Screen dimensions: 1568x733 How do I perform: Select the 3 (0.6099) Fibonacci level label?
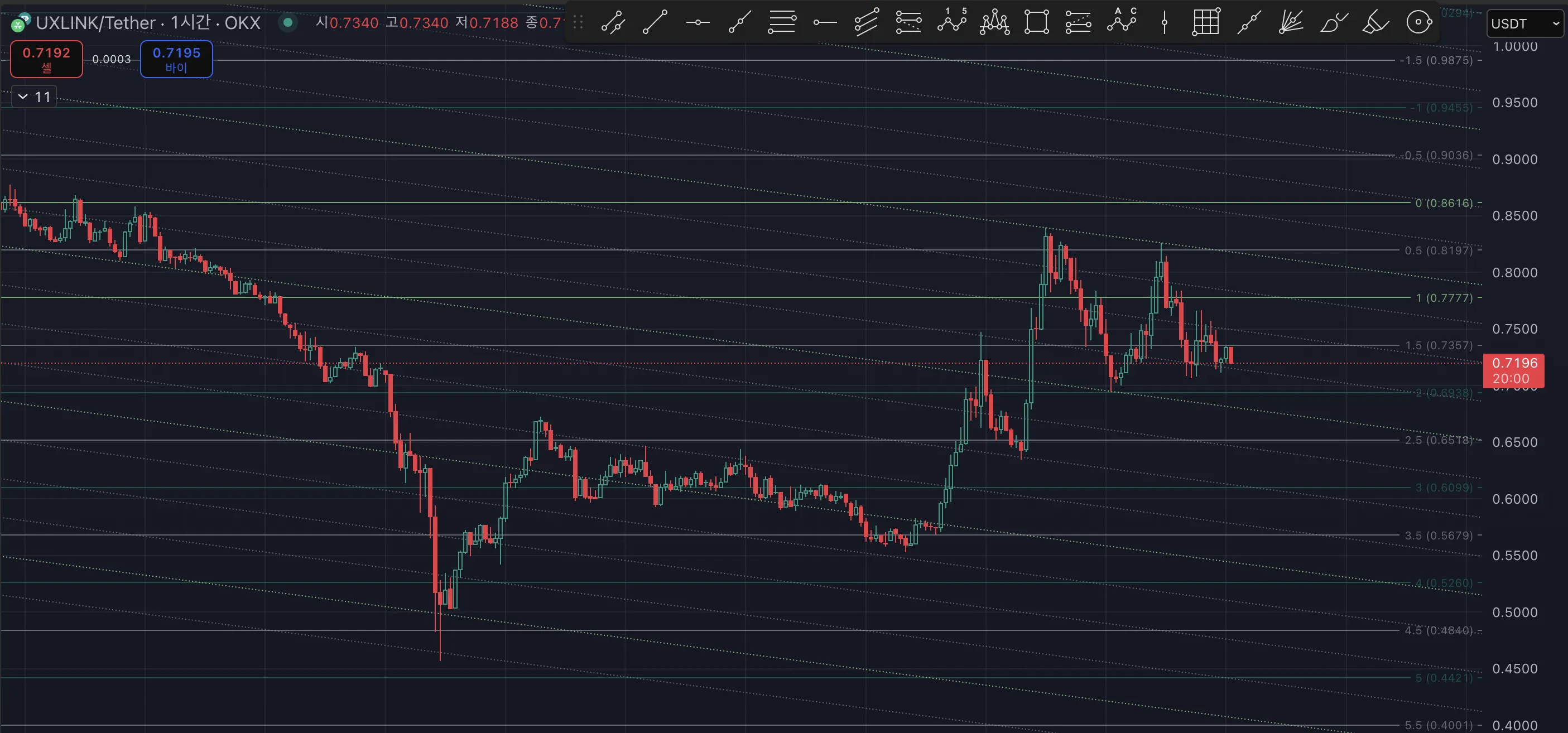tap(1444, 487)
